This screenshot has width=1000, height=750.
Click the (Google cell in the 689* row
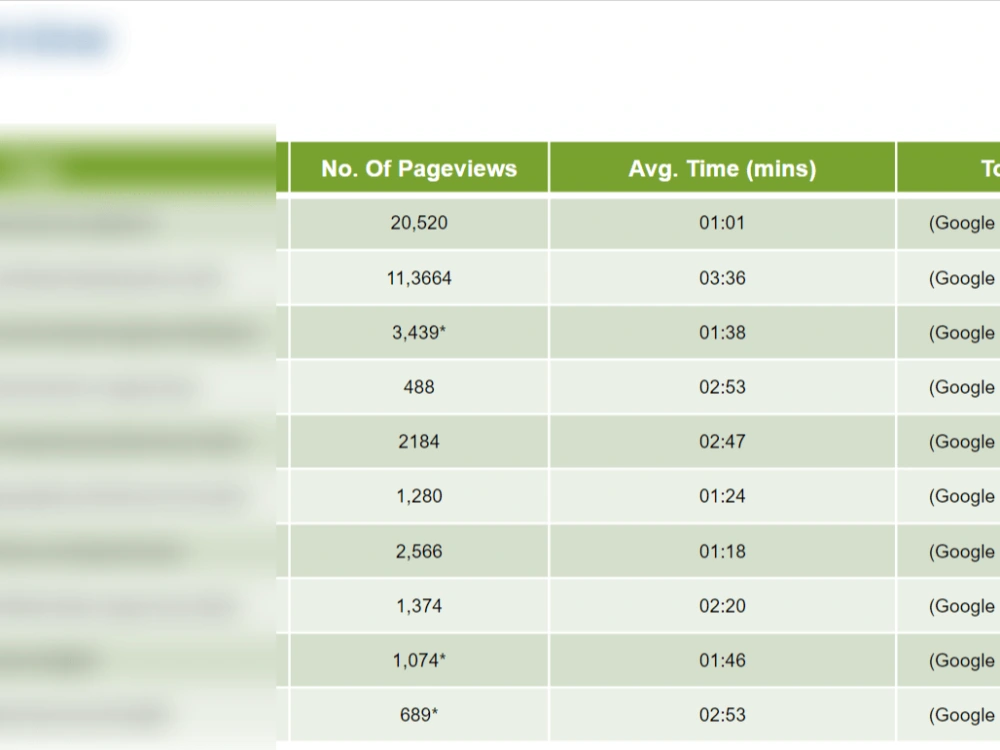click(949, 715)
